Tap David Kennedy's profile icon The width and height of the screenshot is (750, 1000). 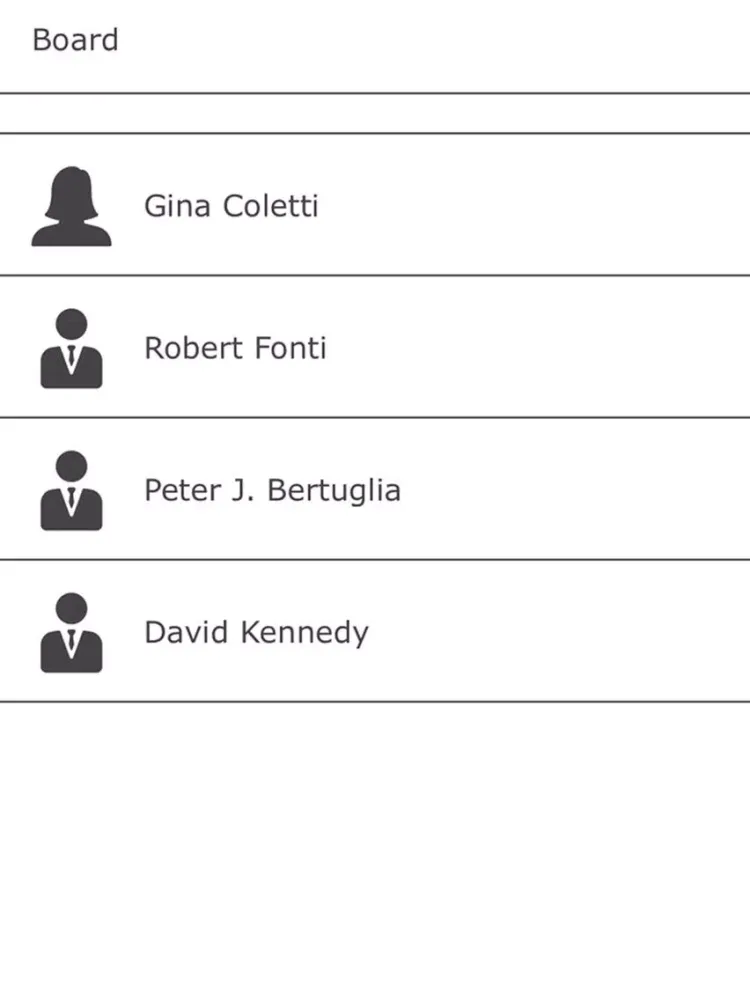(71, 632)
